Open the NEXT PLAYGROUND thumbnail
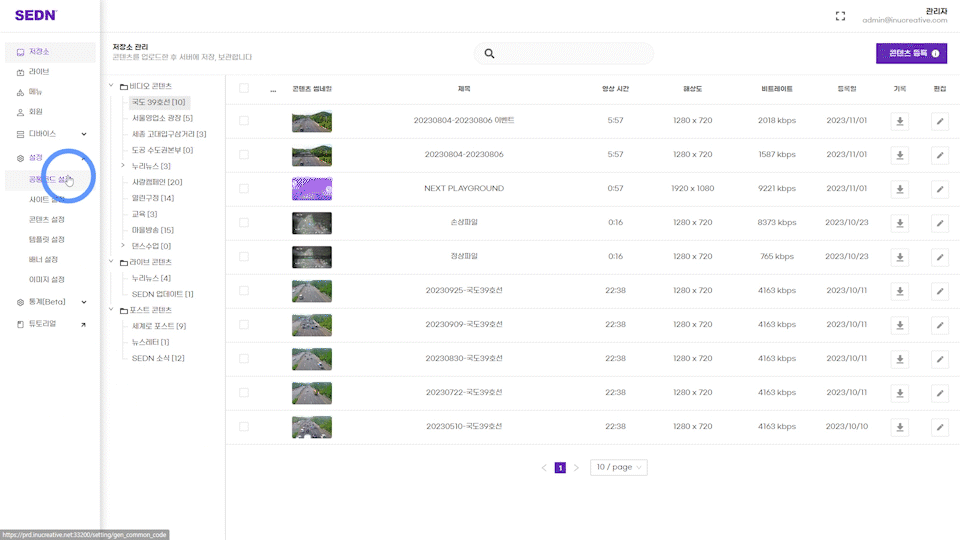This screenshot has width=960, height=540. coord(312,189)
